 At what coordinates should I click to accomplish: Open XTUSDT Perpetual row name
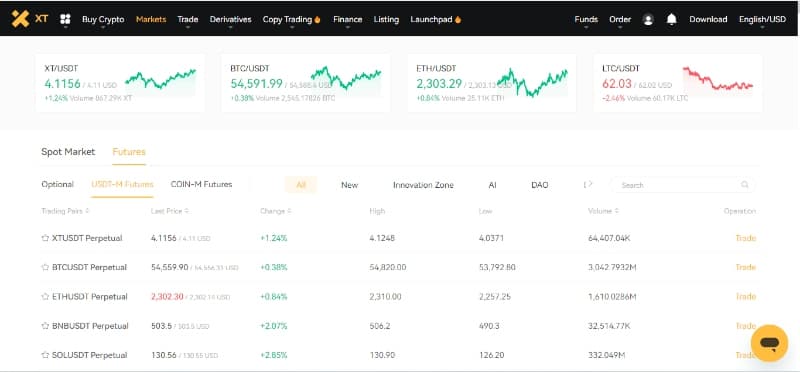coord(87,238)
